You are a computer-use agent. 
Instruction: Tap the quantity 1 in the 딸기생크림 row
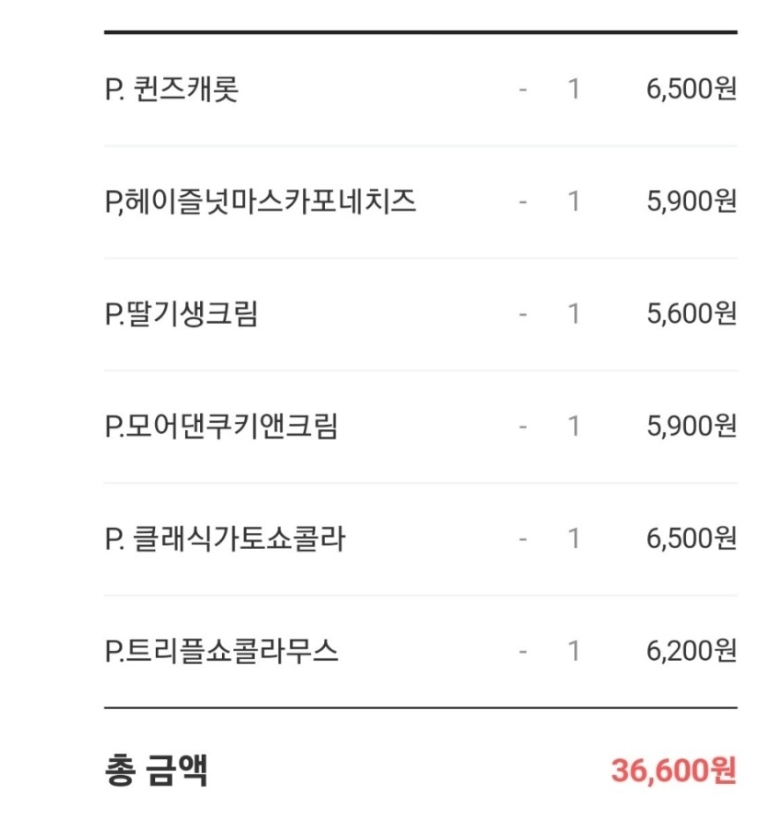tap(574, 315)
